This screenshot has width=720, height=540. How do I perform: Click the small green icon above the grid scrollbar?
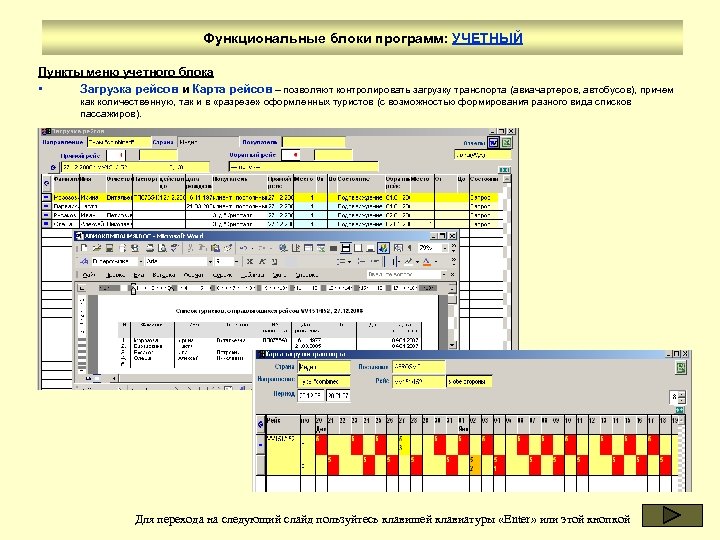click(x=505, y=170)
